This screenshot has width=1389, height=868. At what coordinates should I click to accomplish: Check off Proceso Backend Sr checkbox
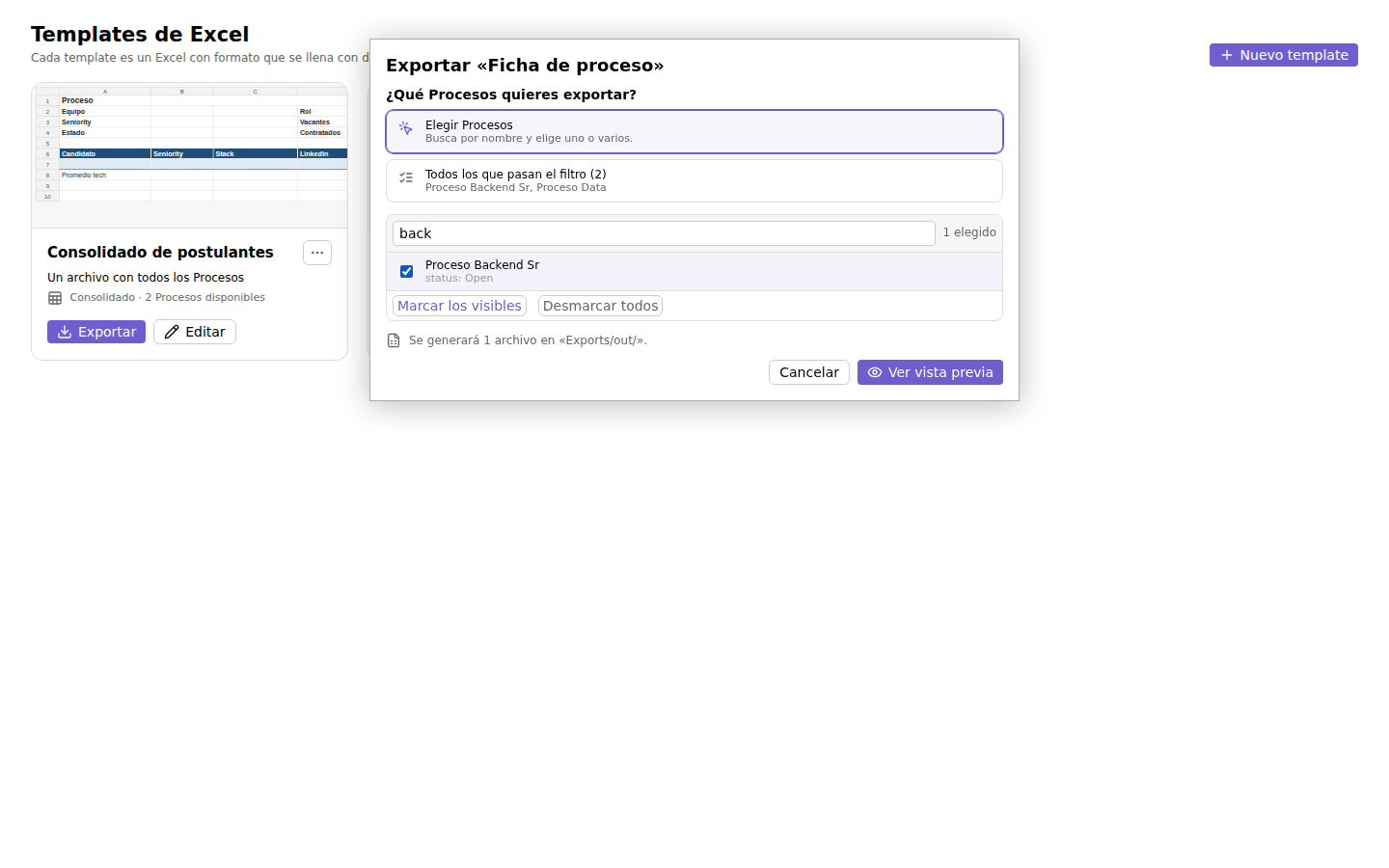click(x=406, y=272)
